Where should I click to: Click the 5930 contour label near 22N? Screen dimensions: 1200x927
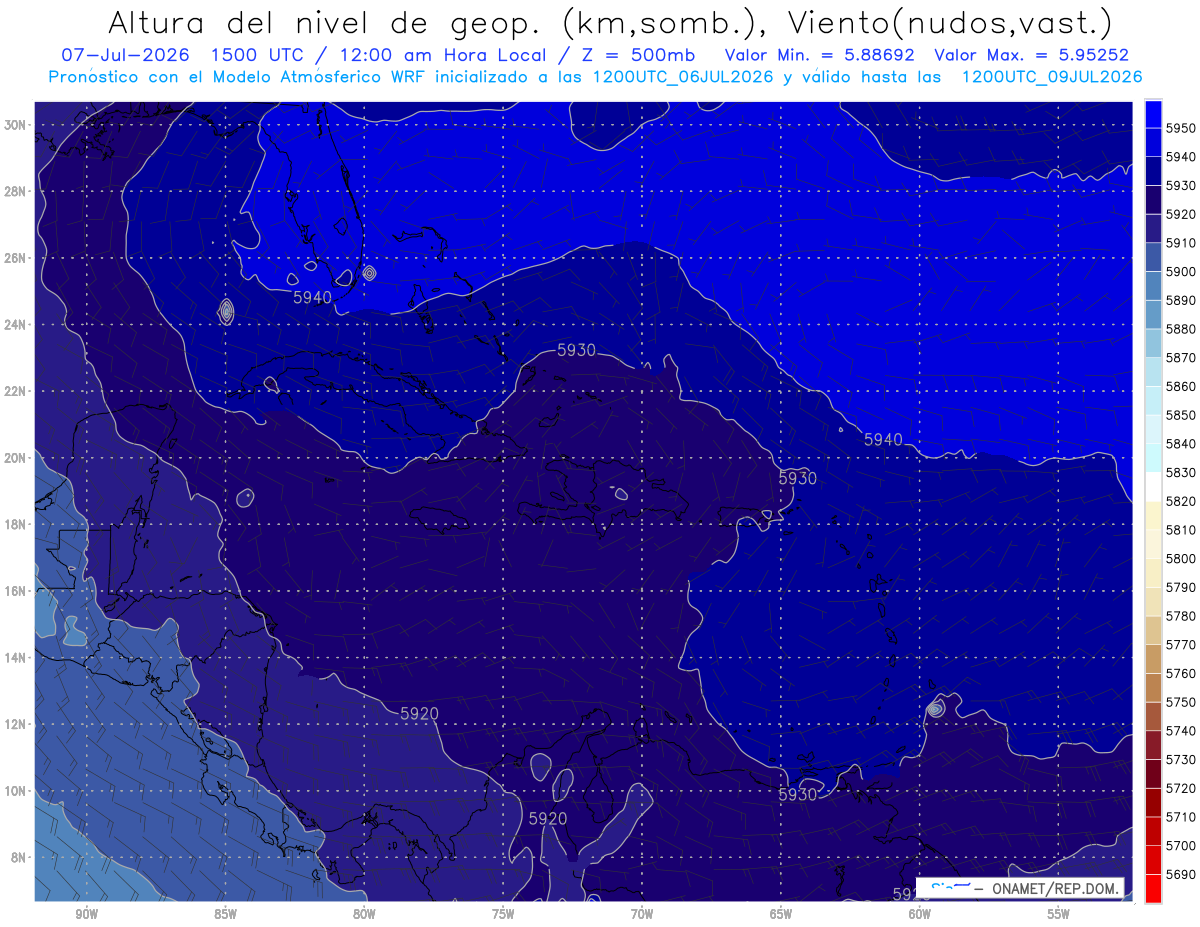(x=577, y=350)
